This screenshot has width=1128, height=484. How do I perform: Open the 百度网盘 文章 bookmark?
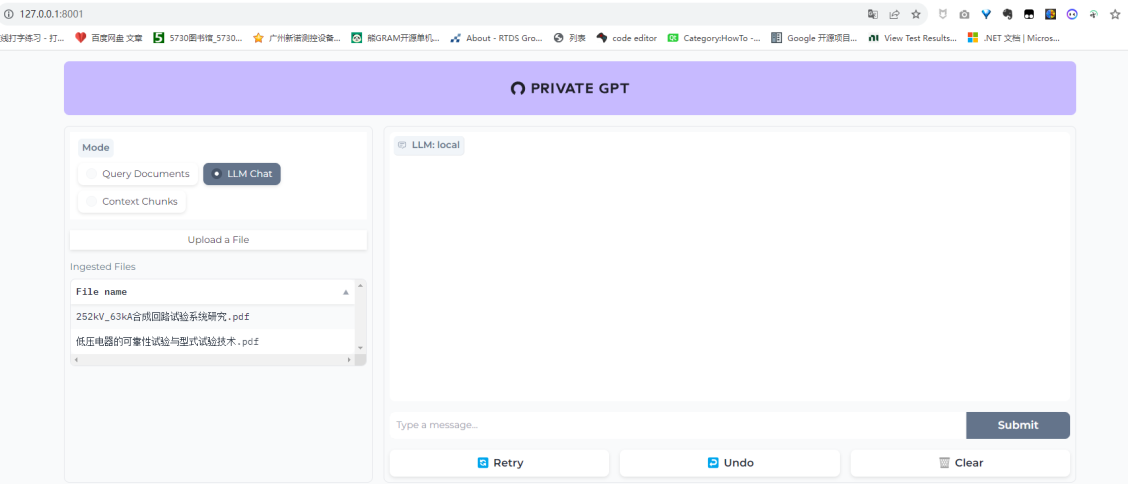109,38
